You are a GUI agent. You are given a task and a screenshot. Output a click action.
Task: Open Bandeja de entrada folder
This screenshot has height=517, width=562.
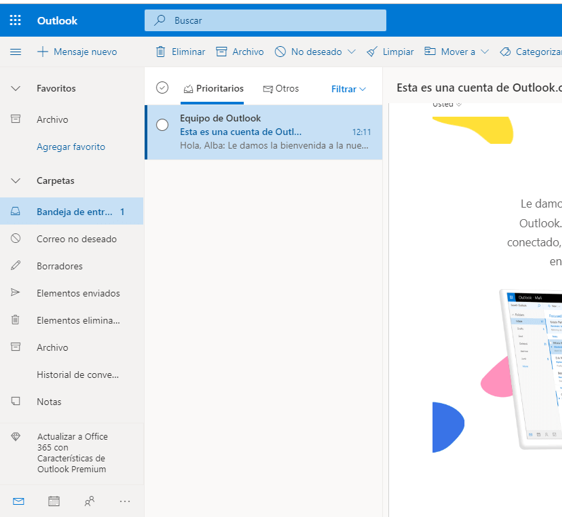72,212
